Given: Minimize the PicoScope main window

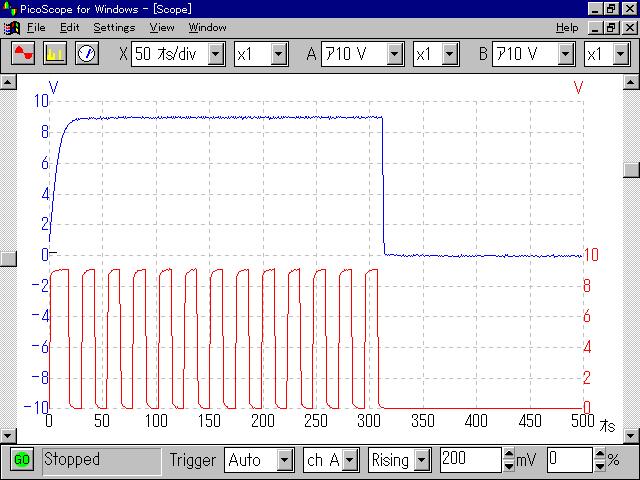Looking at the screenshot, I should [595, 9].
